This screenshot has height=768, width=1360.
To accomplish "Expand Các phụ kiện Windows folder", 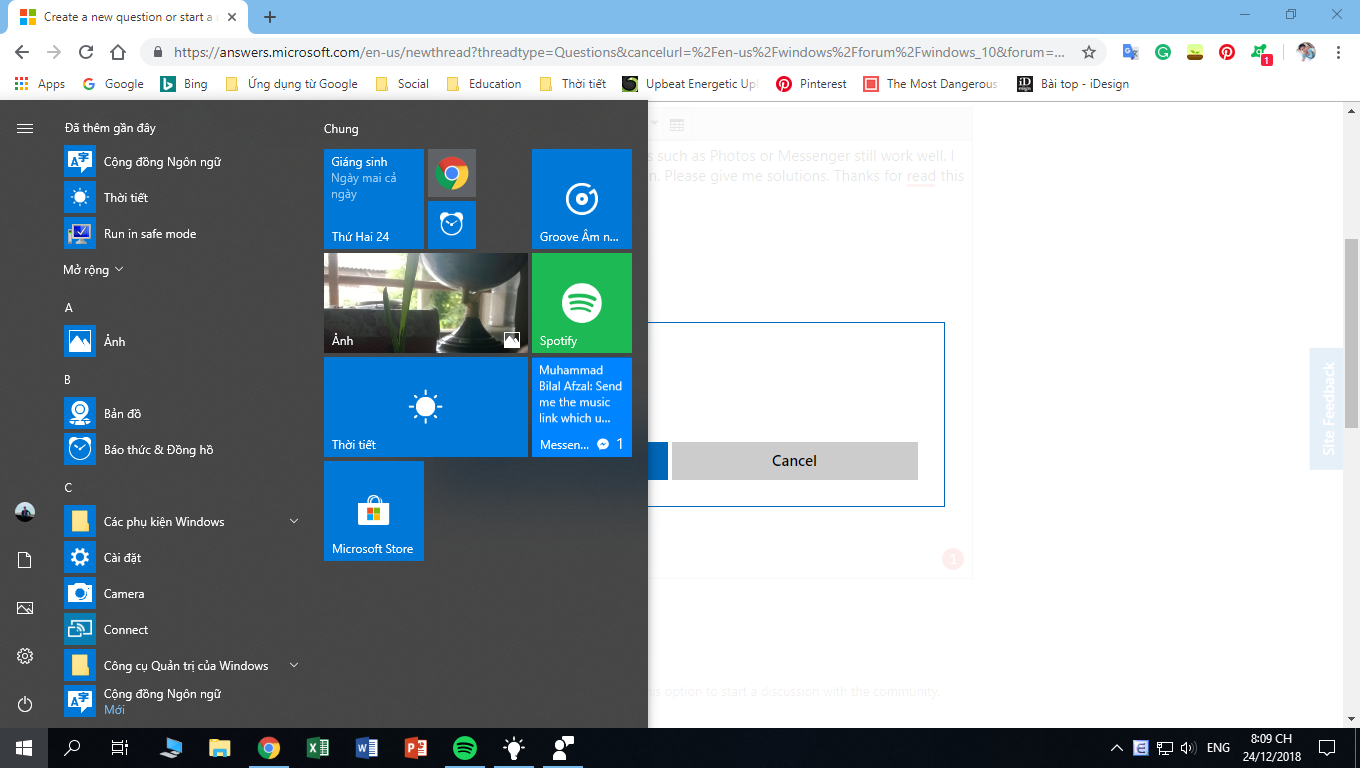I will coord(184,522).
